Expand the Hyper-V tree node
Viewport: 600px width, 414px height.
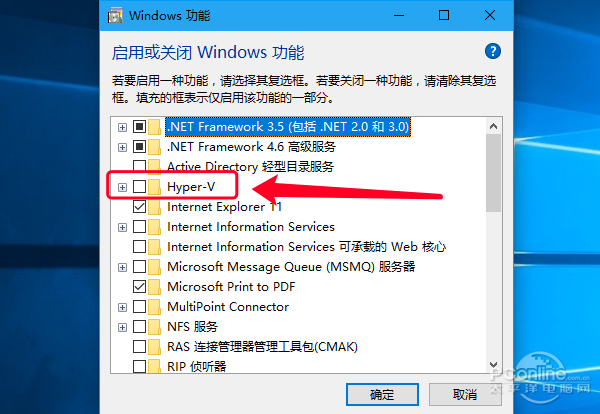tap(122, 187)
